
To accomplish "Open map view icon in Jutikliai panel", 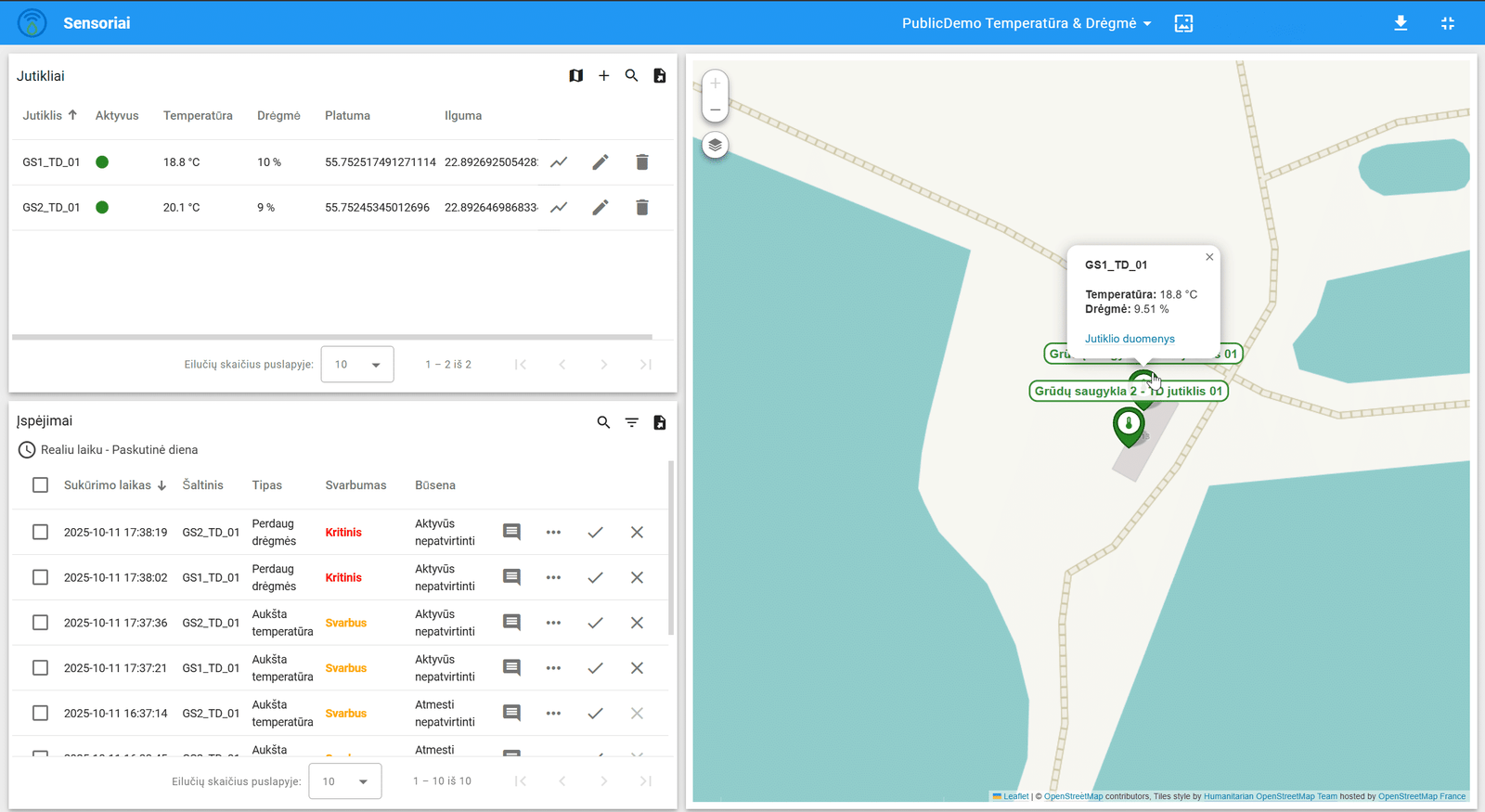I will point(575,76).
